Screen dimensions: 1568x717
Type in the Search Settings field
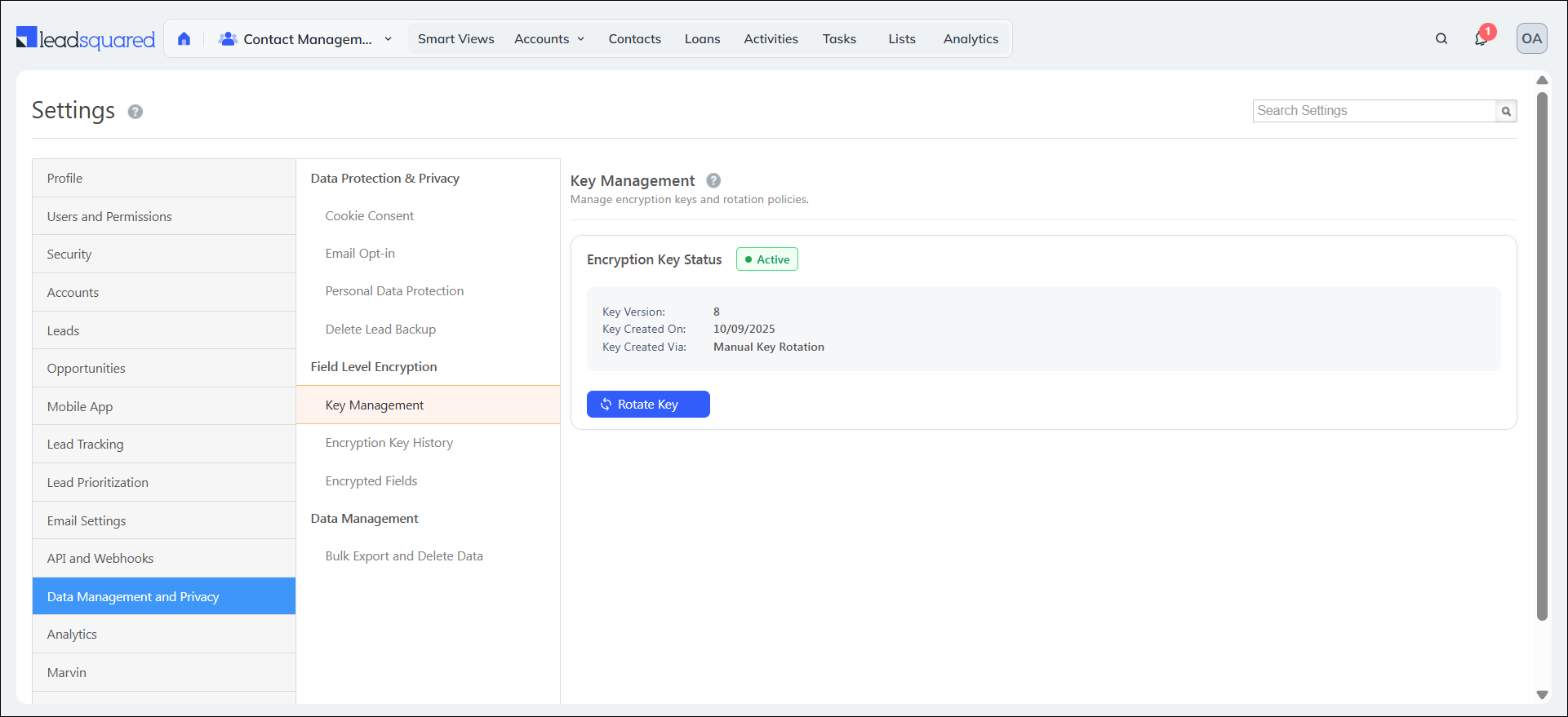pyautogui.click(x=1374, y=111)
